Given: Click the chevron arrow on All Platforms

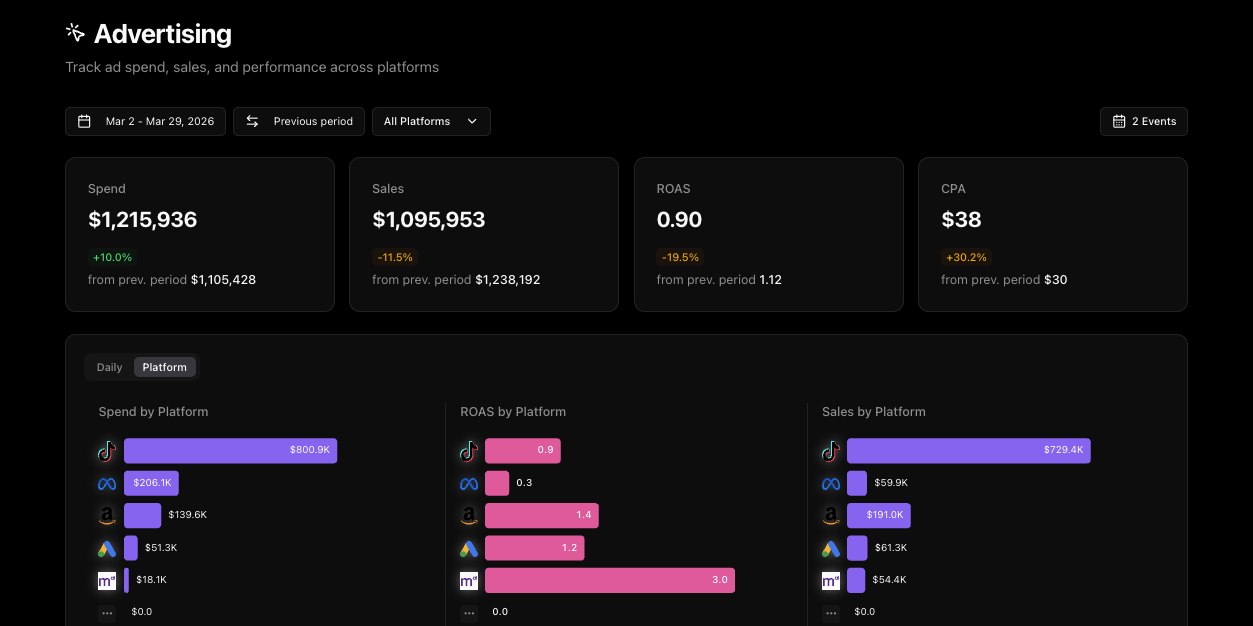Looking at the screenshot, I should (472, 121).
